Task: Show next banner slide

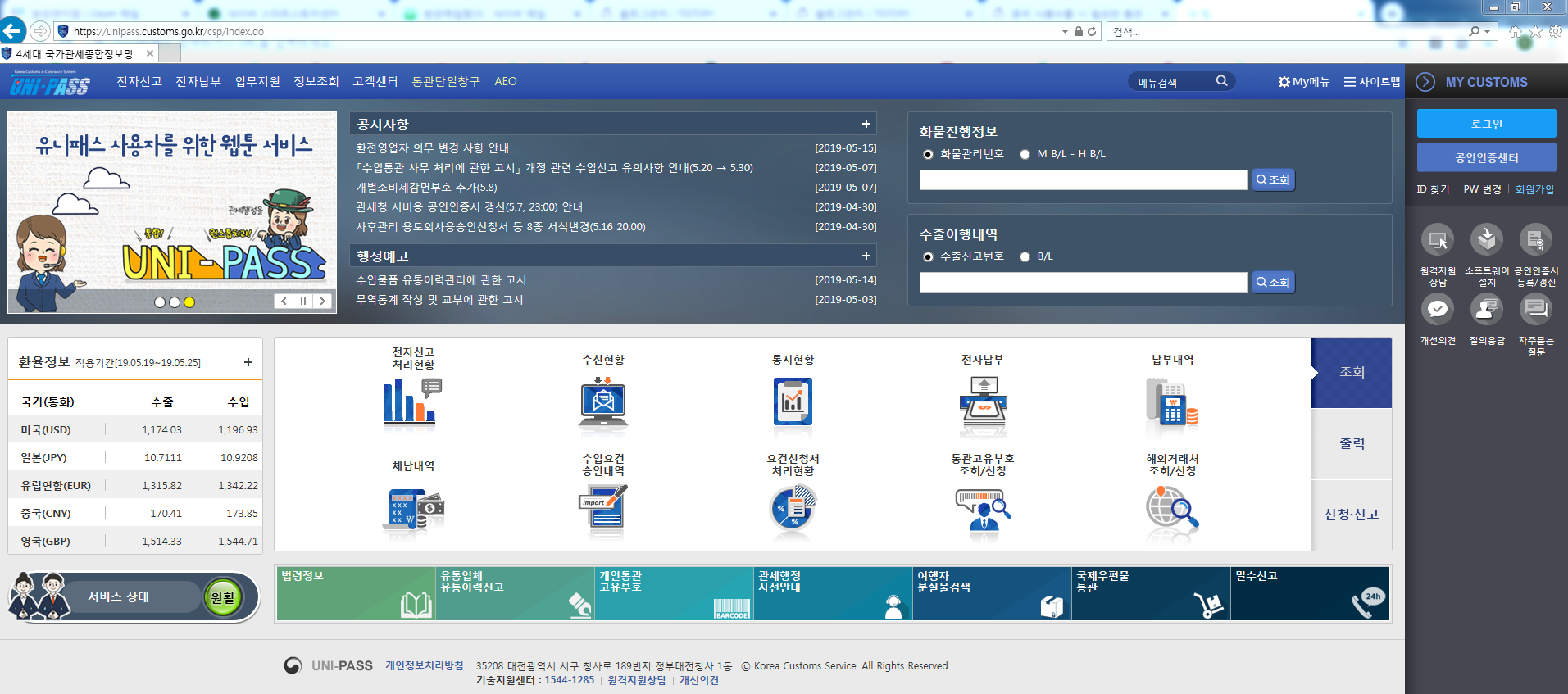Action: [323, 301]
